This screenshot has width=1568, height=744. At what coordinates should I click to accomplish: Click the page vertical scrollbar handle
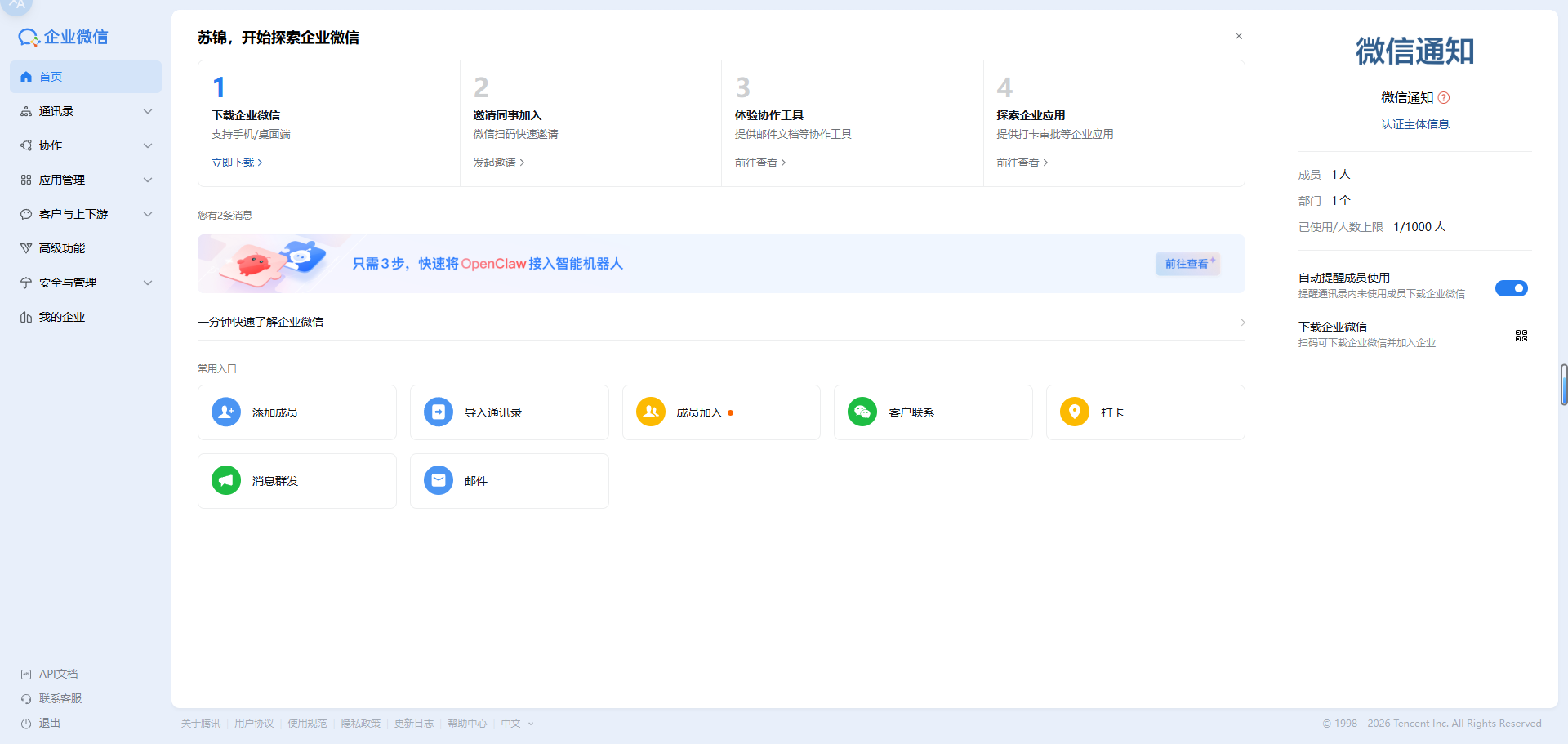[1563, 385]
